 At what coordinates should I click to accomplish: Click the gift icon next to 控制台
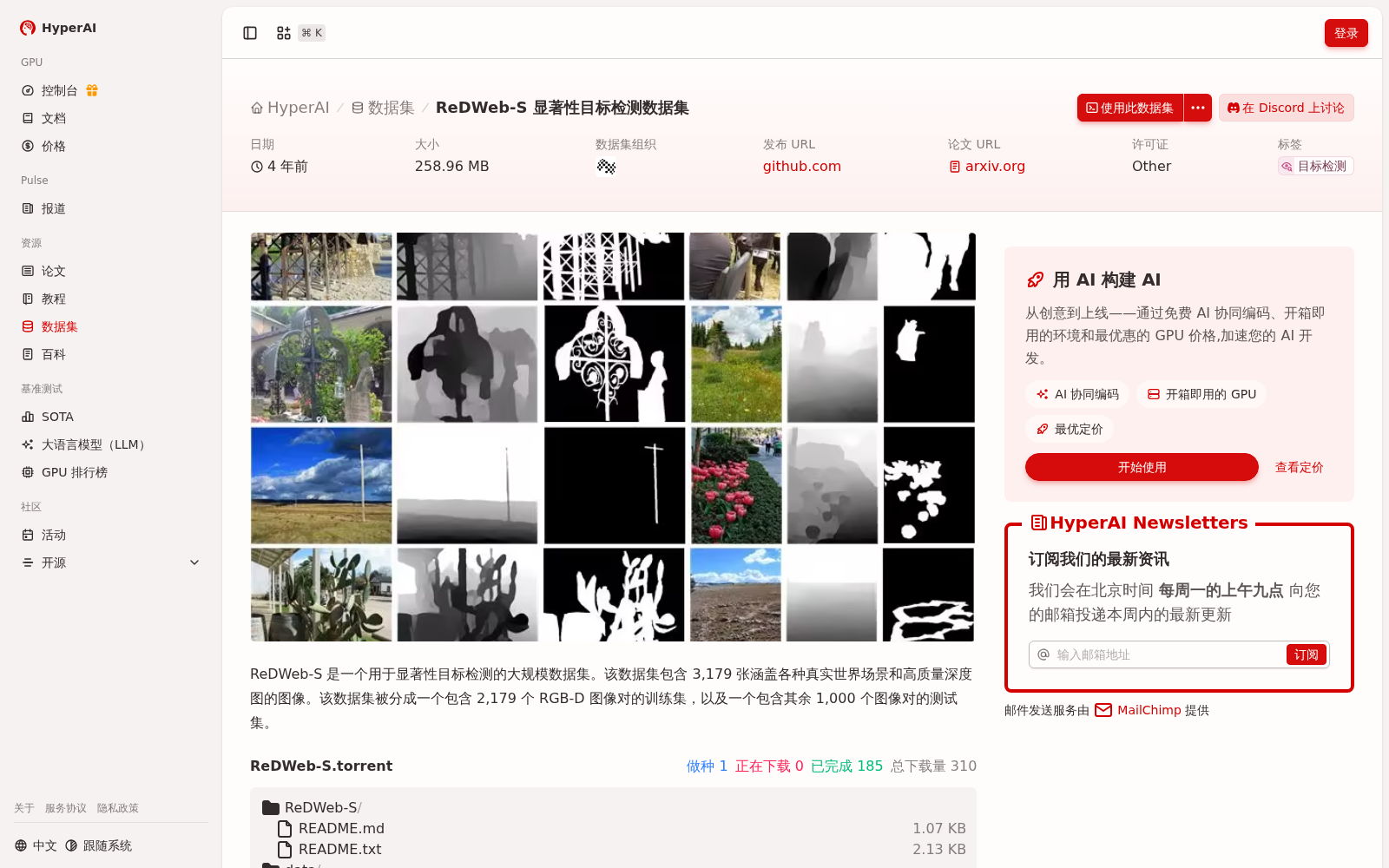pos(92,90)
